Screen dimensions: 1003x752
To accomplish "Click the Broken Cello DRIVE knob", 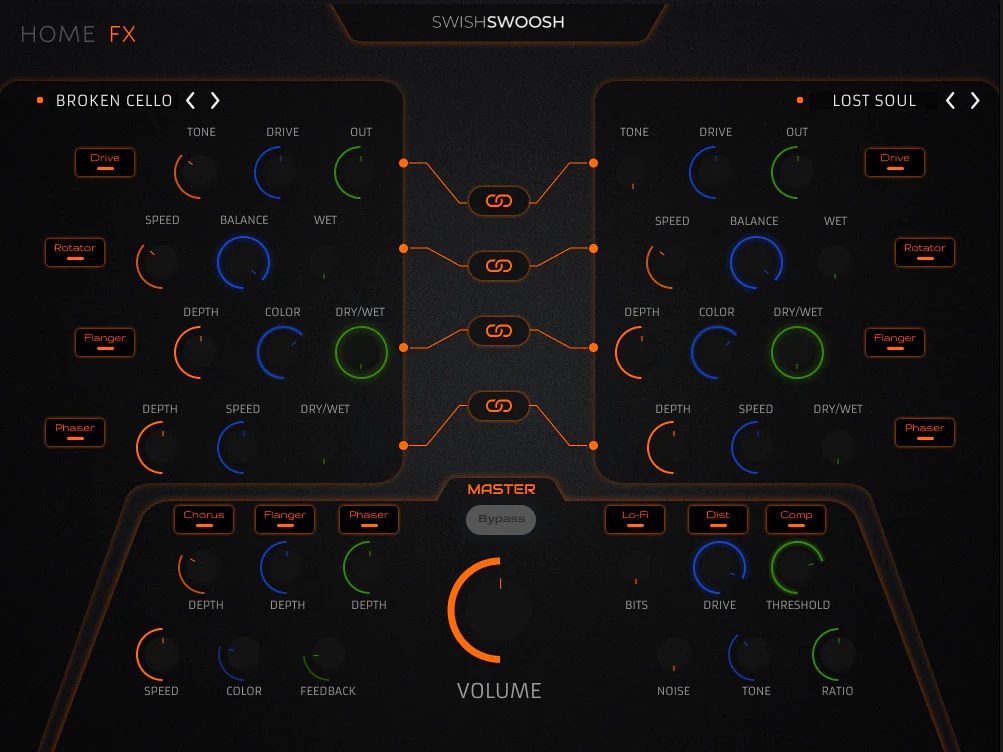I will tap(278, 173).
